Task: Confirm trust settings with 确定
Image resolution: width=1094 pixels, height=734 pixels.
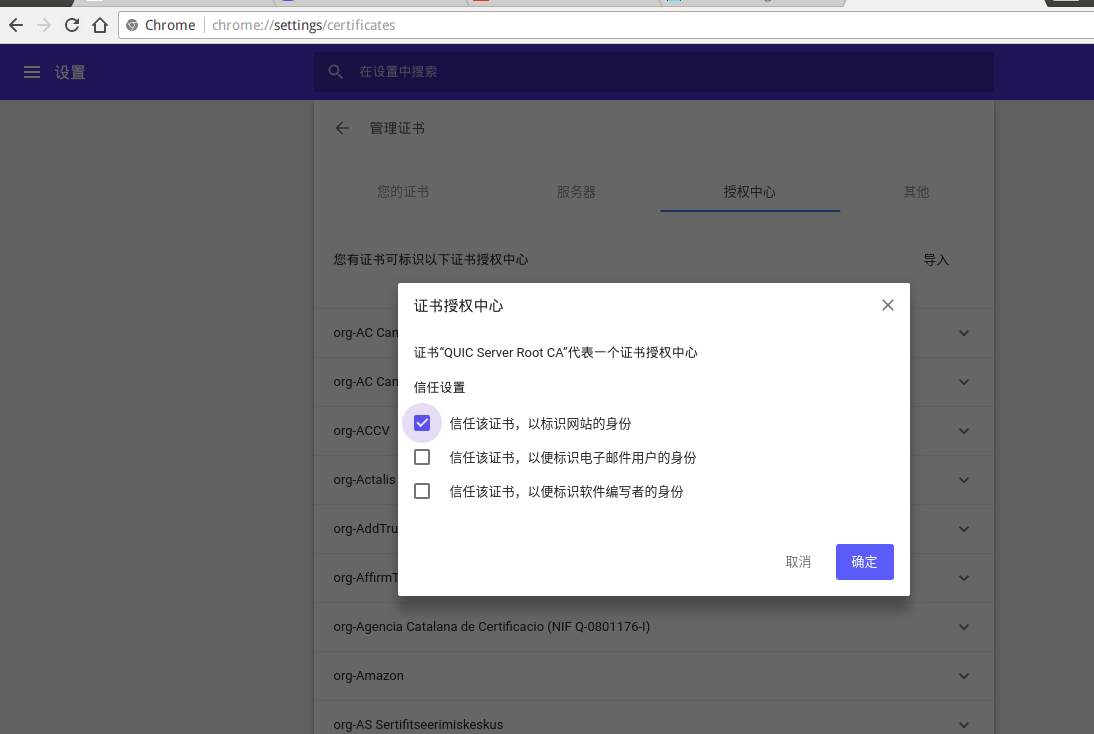Action: click(x=864, y=562)
